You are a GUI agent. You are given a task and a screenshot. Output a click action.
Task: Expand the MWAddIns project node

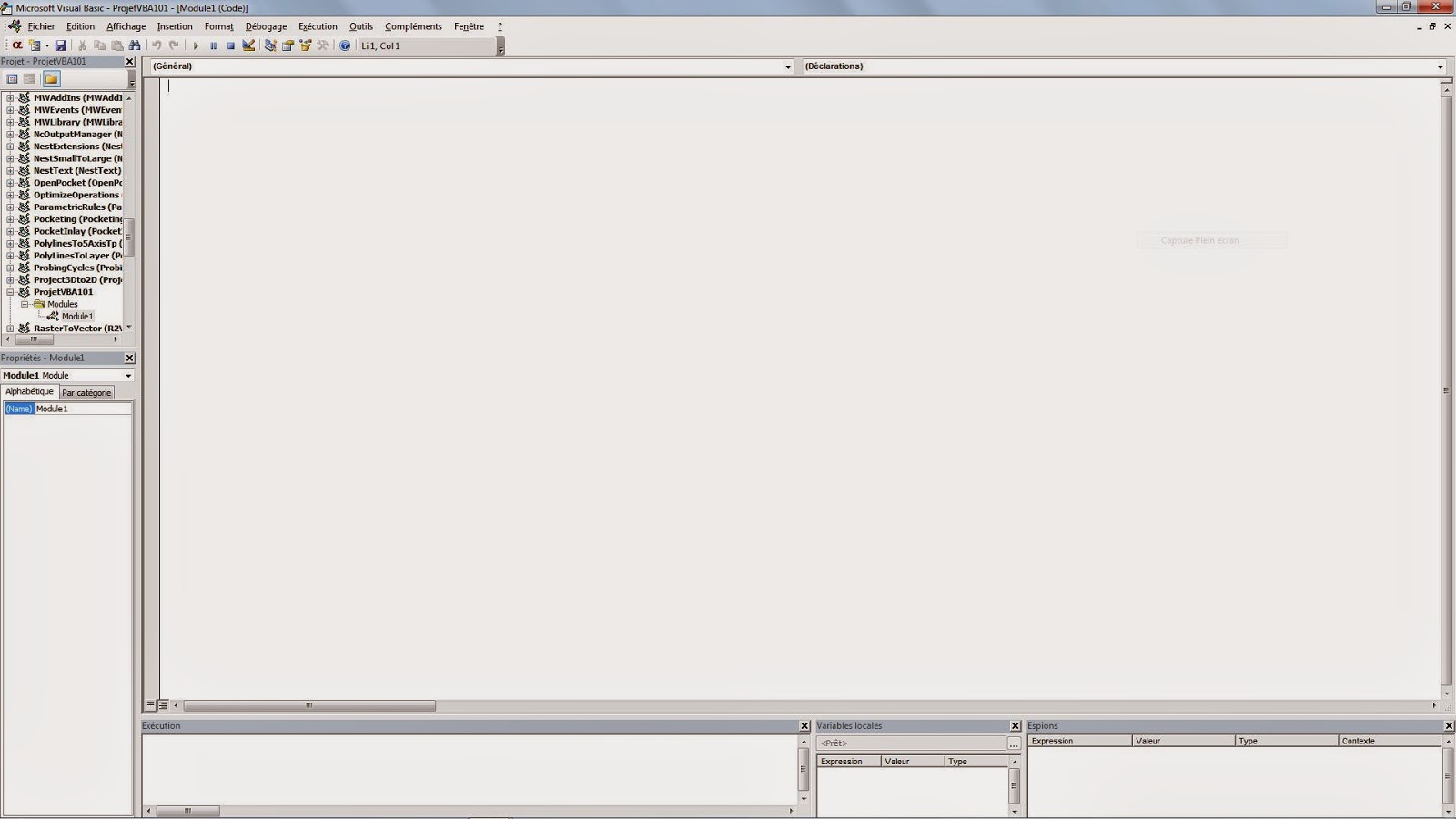point(10,98)
